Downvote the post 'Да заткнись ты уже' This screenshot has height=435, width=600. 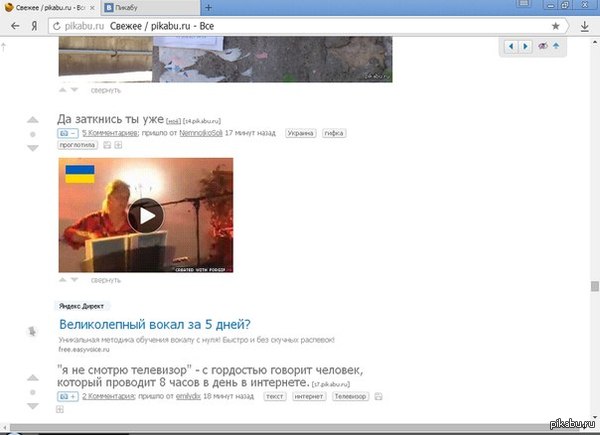tap(32, 148)
